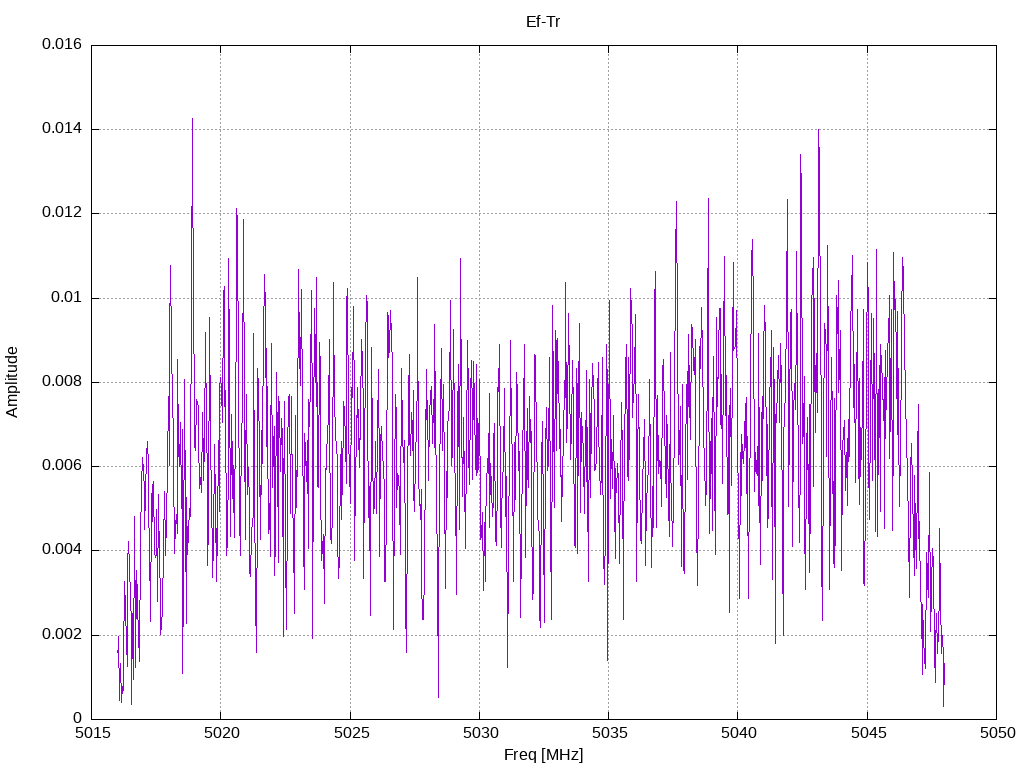Screen dimensions: 1024x768
Task: Click the 0 y-axis tick label
Action: point(78,719)
